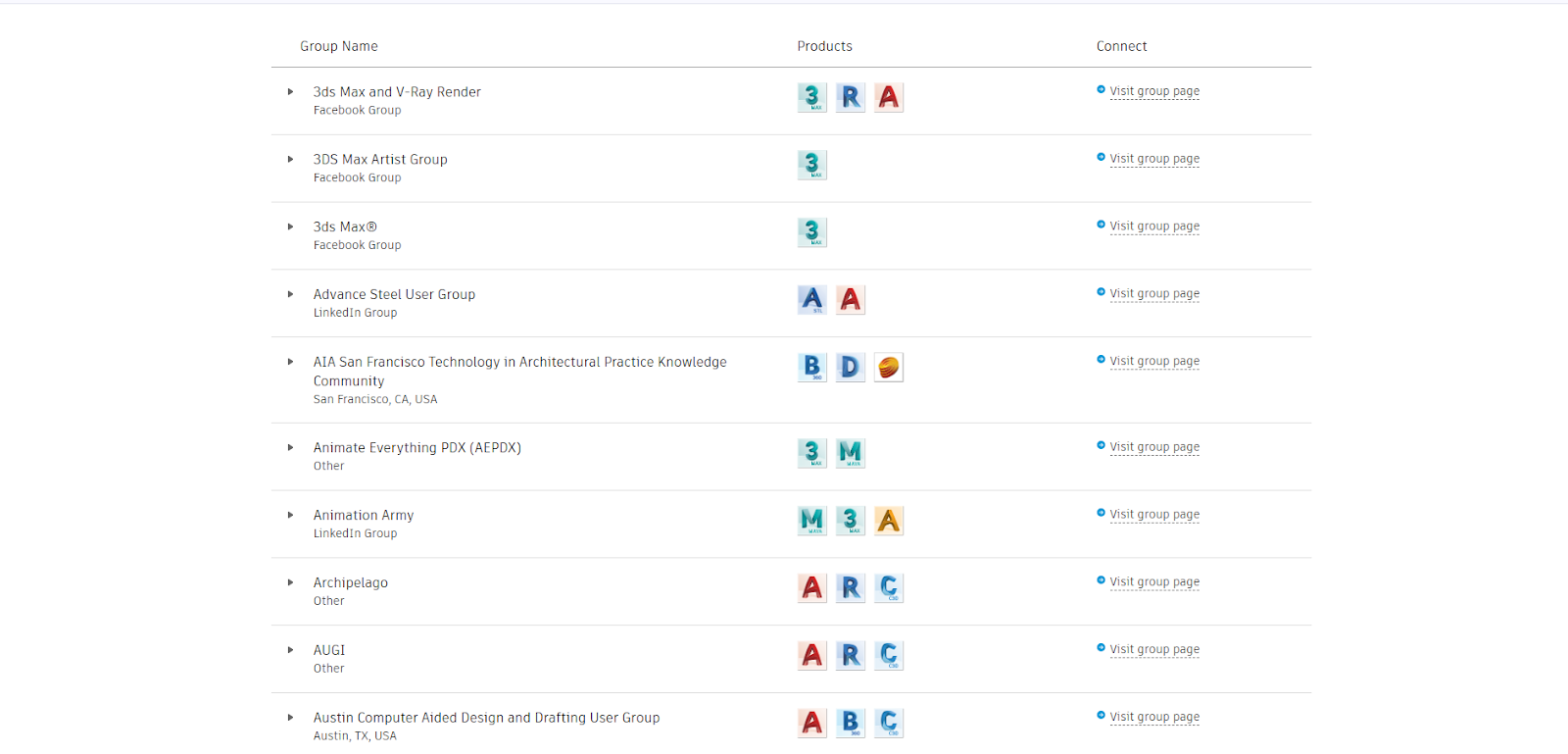Expand the Advance Steel User Group row
Viewport: 1568px width, 754px height.
point(290,294)
